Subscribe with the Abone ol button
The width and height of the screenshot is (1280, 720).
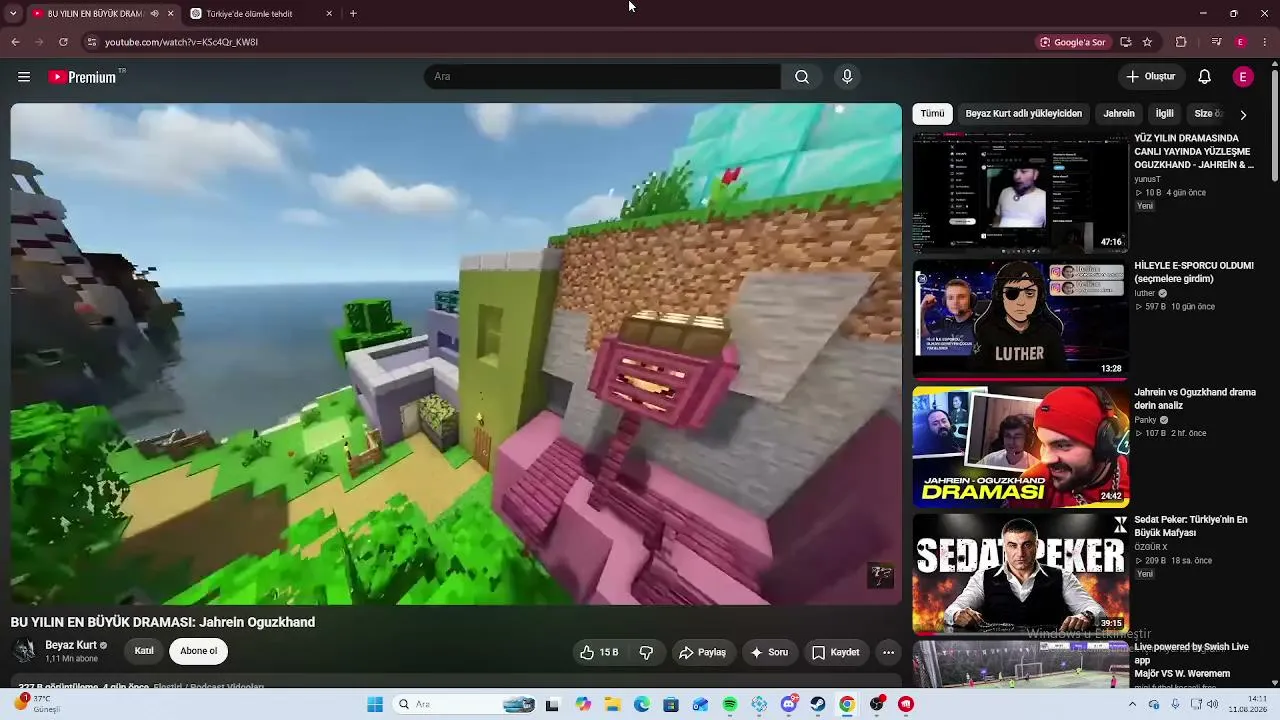(198, 651)
